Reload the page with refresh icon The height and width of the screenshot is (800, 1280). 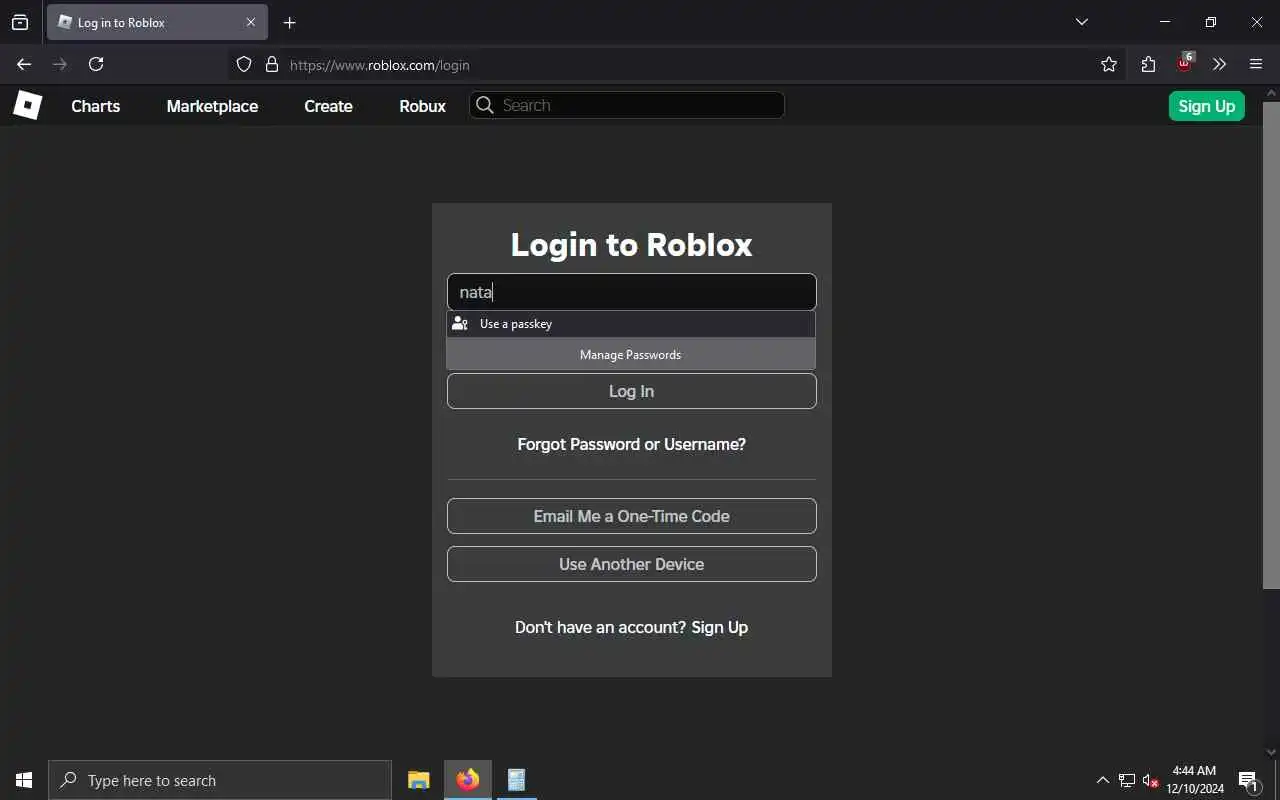(x=96, y=64)
